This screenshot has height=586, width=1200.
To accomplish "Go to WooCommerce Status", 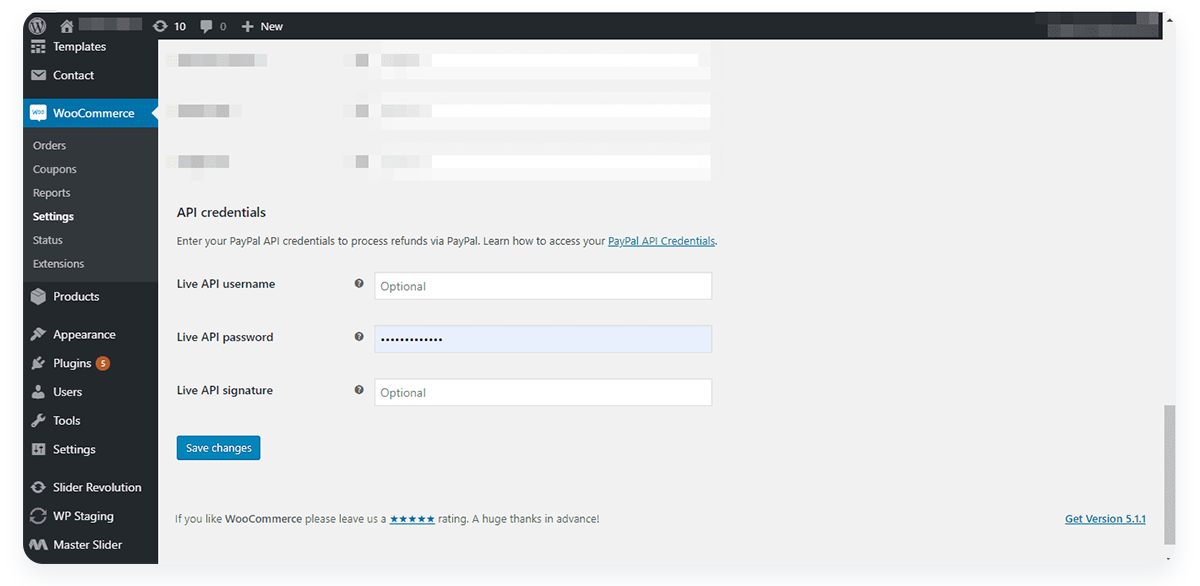I will tap(47, 240).
